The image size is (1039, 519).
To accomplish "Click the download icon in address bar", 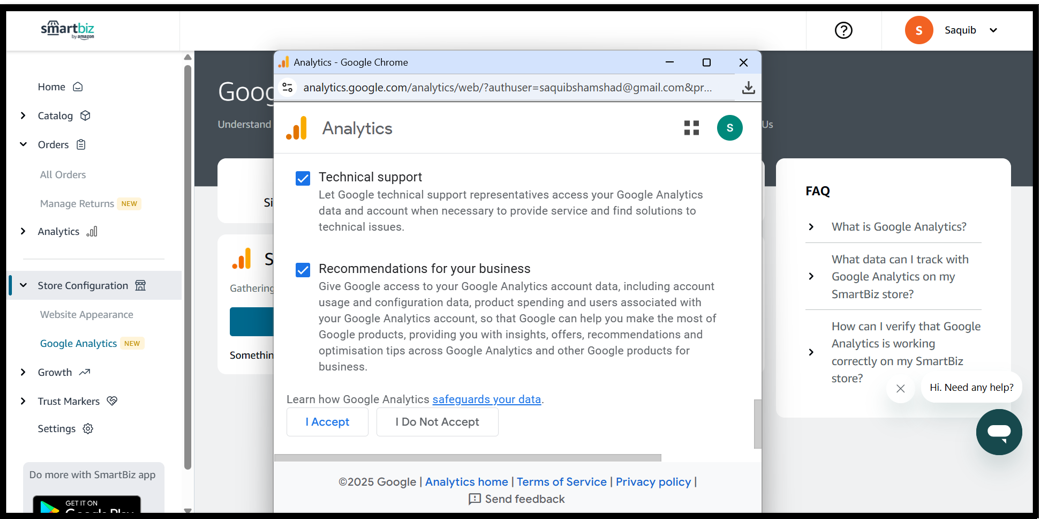I will pos(747,88).
